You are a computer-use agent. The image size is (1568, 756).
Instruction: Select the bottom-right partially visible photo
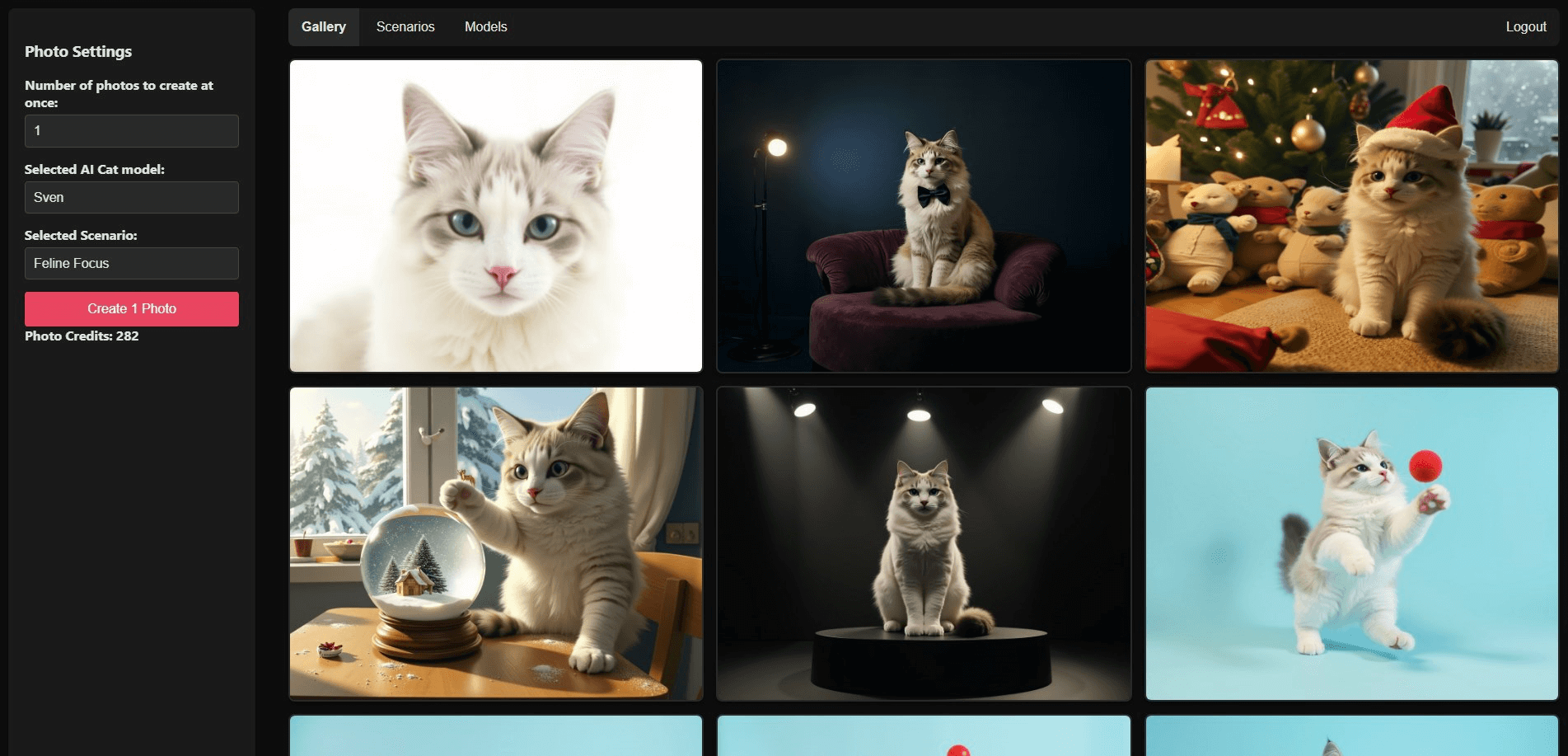[1351, 736]
